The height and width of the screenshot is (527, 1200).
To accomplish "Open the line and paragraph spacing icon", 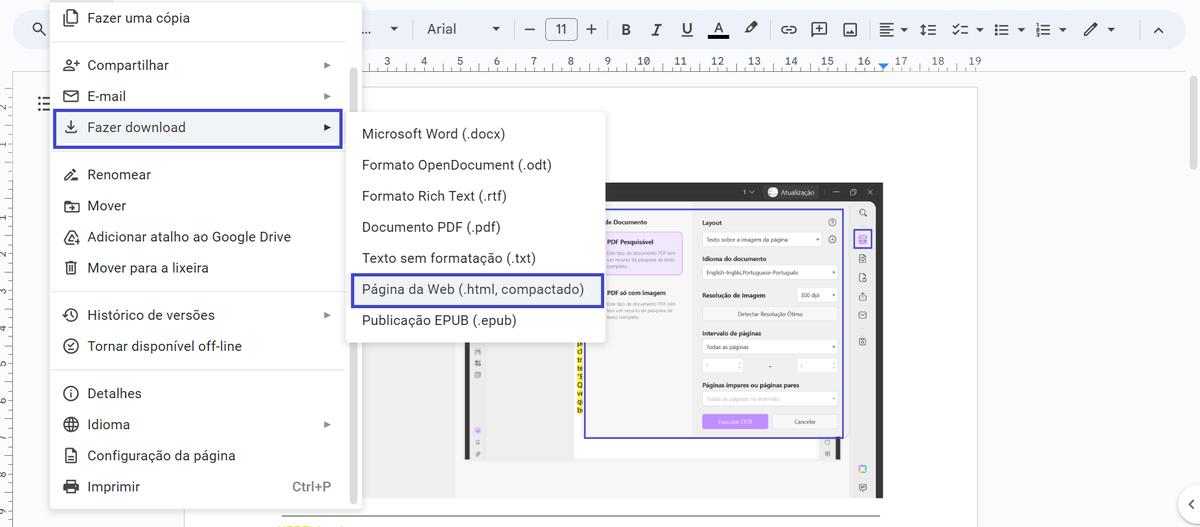I will pyautogui.click(x=927, y=29).
